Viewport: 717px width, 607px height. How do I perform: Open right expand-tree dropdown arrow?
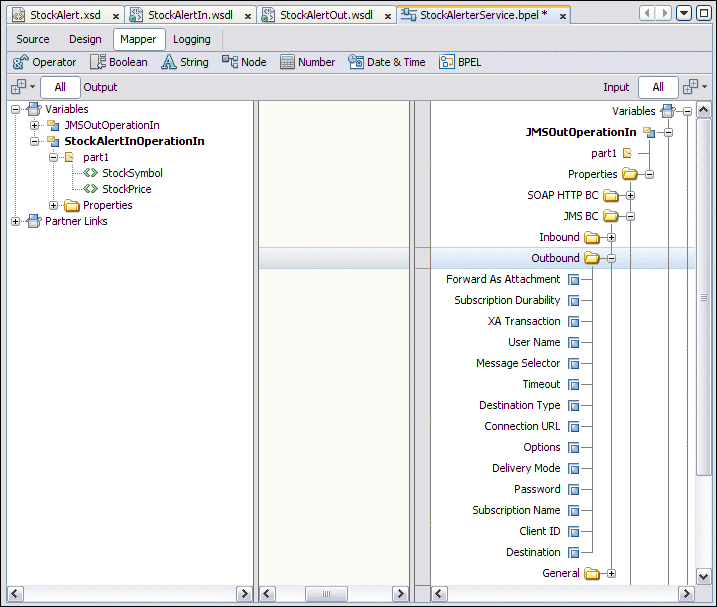point(705,86)
